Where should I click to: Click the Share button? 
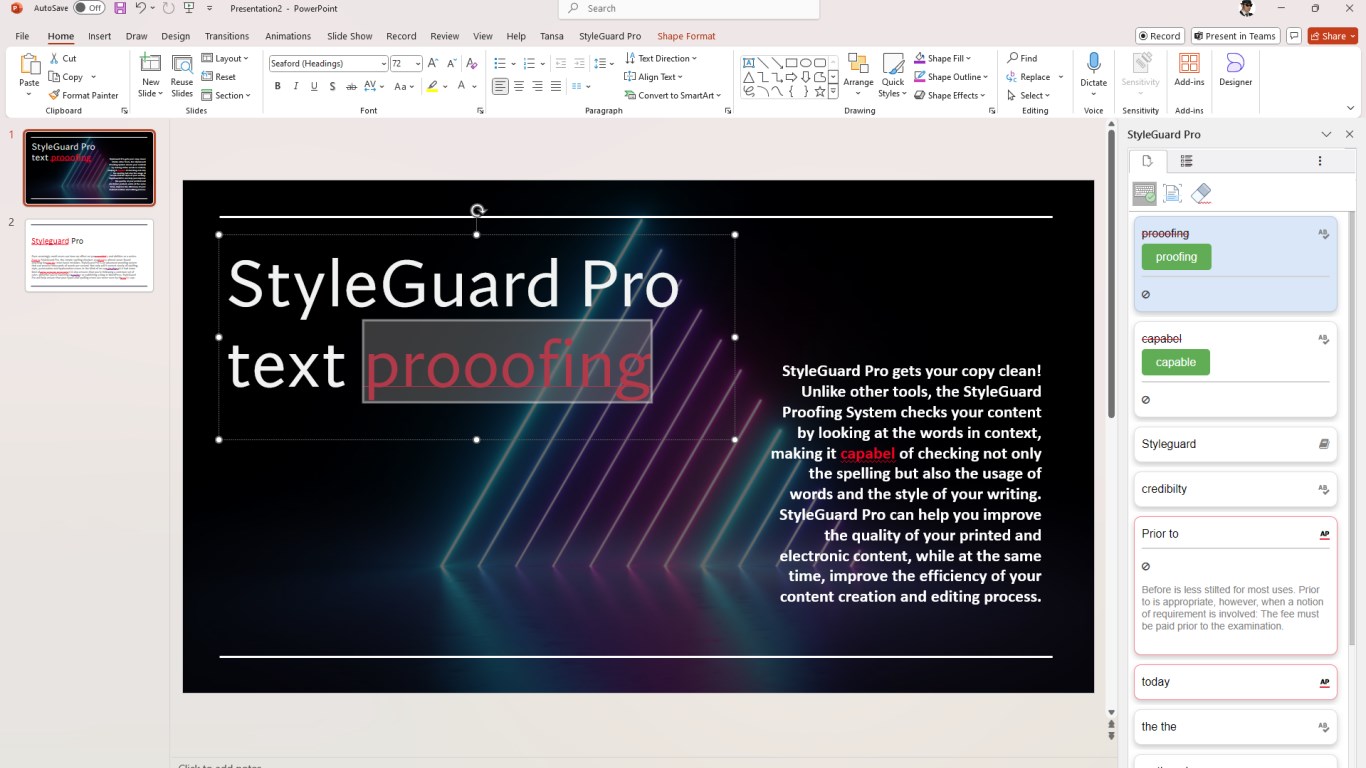(x=1332, y=36)
